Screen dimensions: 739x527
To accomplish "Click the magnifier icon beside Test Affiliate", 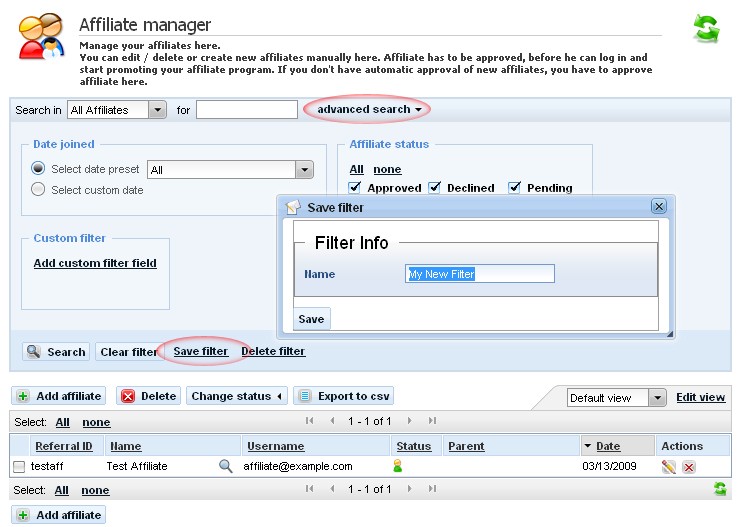I will (225, 466).
